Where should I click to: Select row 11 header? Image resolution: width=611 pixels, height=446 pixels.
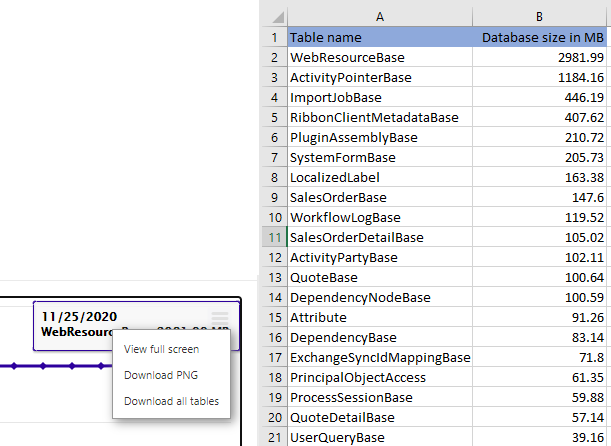click(x=273, y=237)
